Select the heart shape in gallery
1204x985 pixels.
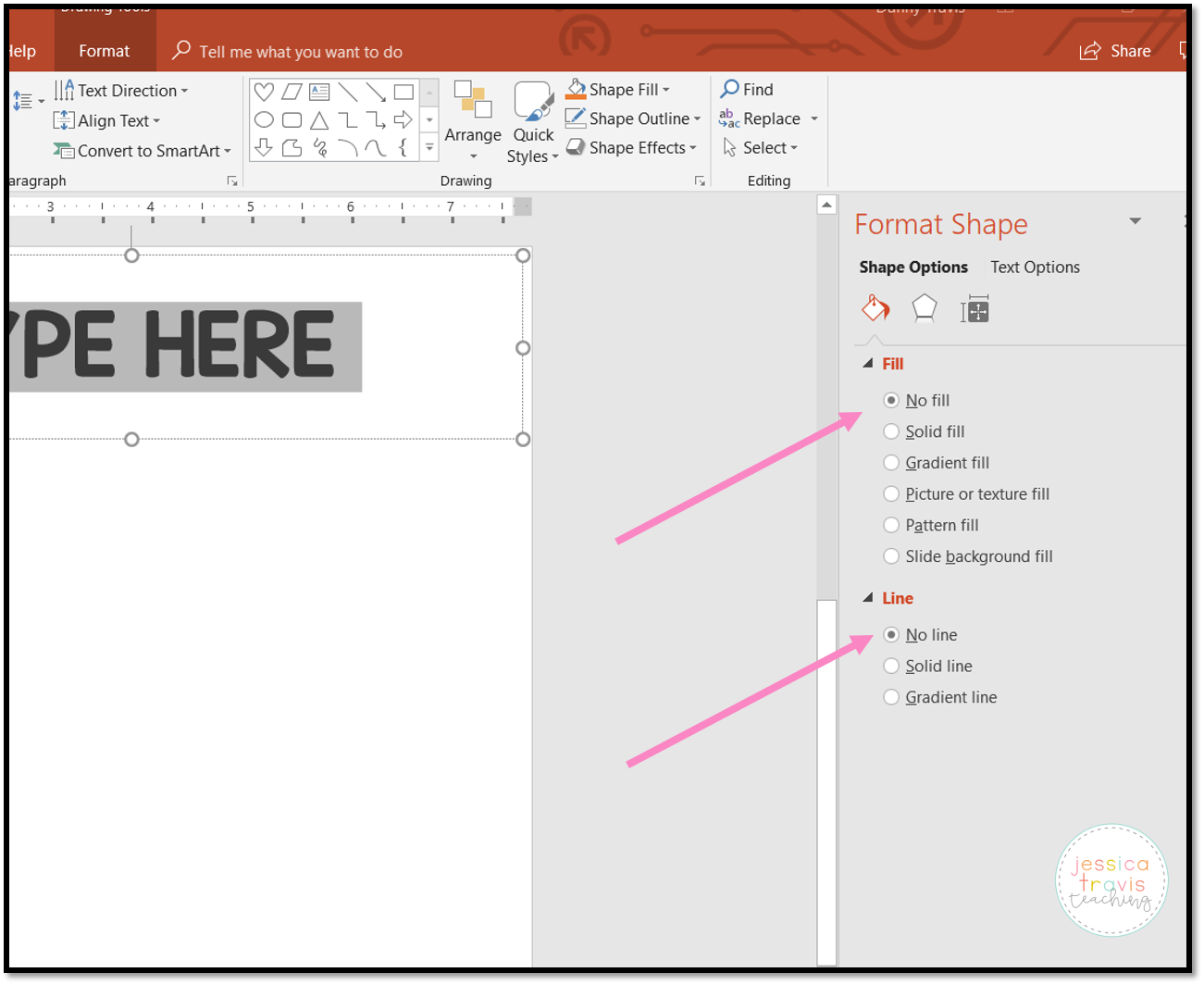(x=264, y=92)
